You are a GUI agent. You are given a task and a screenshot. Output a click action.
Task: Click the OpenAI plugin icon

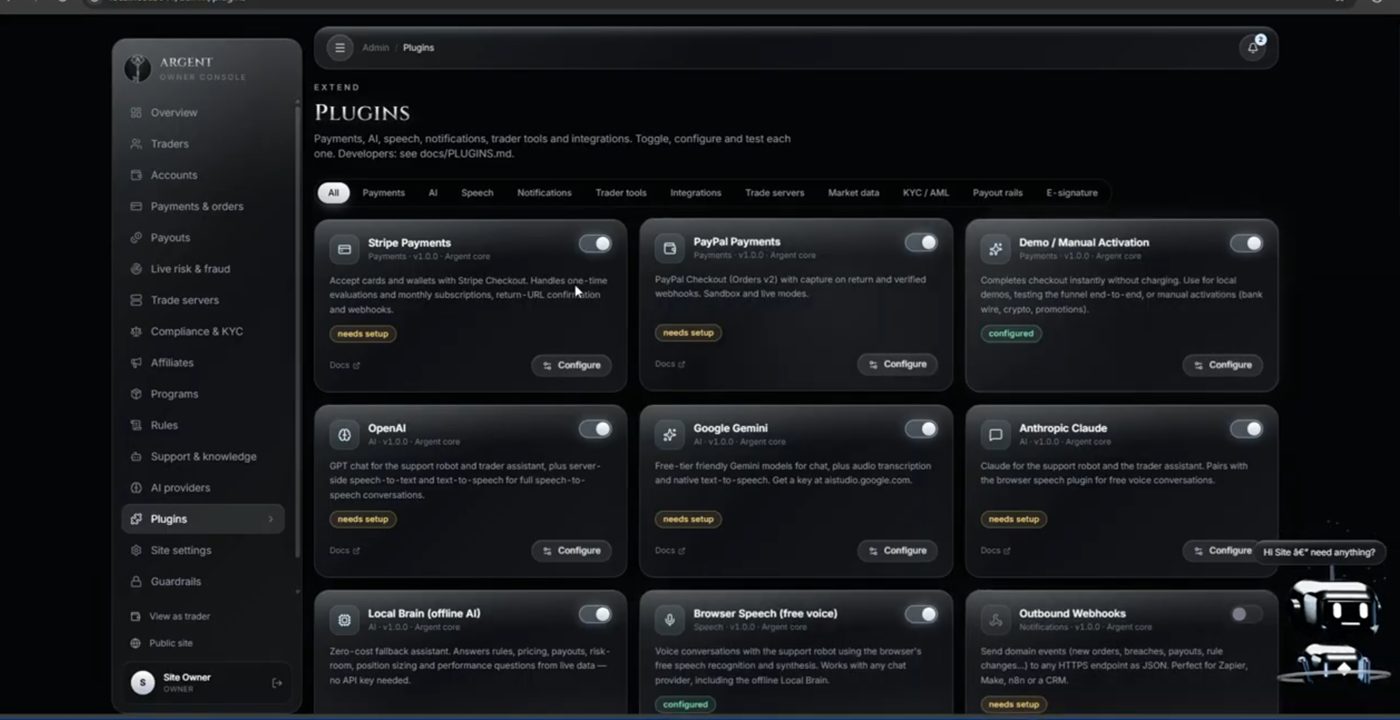345,435
